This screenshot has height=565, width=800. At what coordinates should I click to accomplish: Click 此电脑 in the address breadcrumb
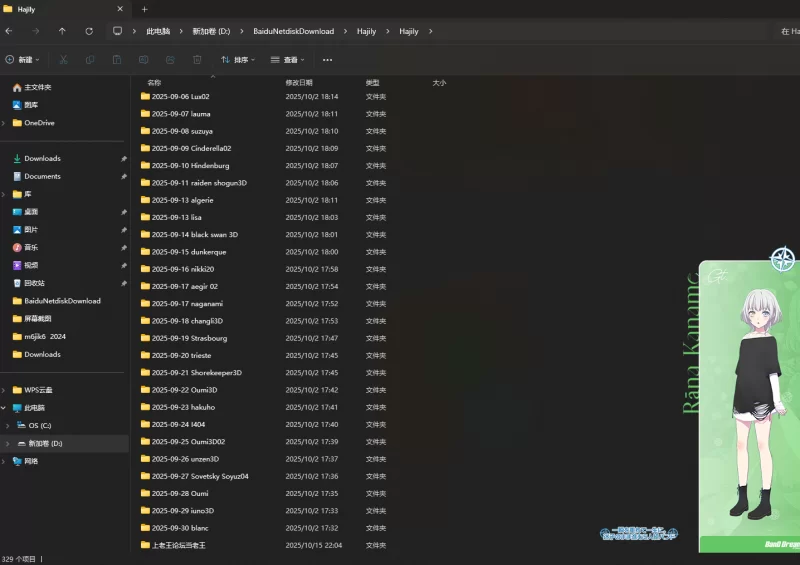click(x=158, y=31)
